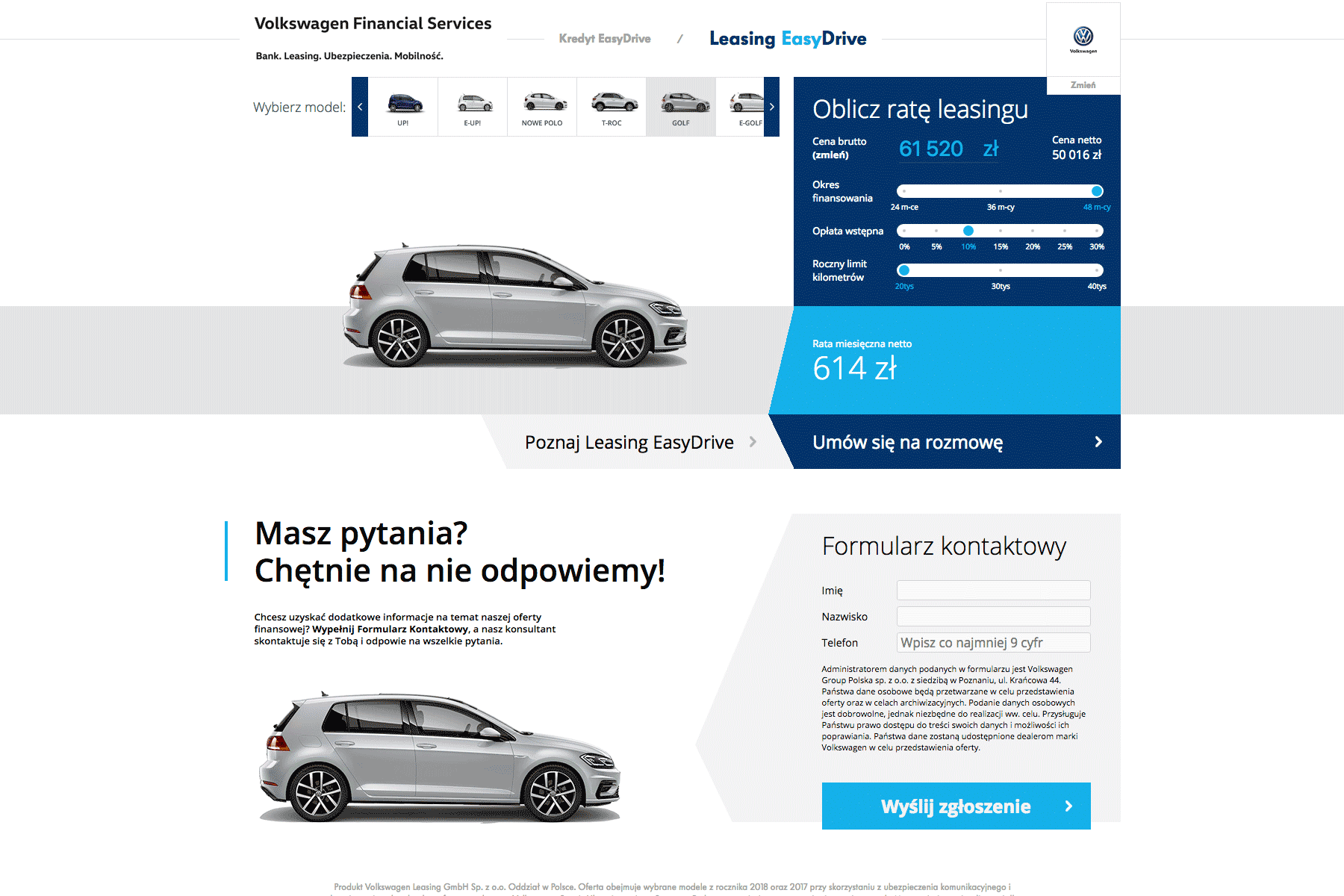Click the Cena netto 50 016 zł value
Viewport: 1344px width, 896px height.
pyautogui.click(x=1077, y=155)
